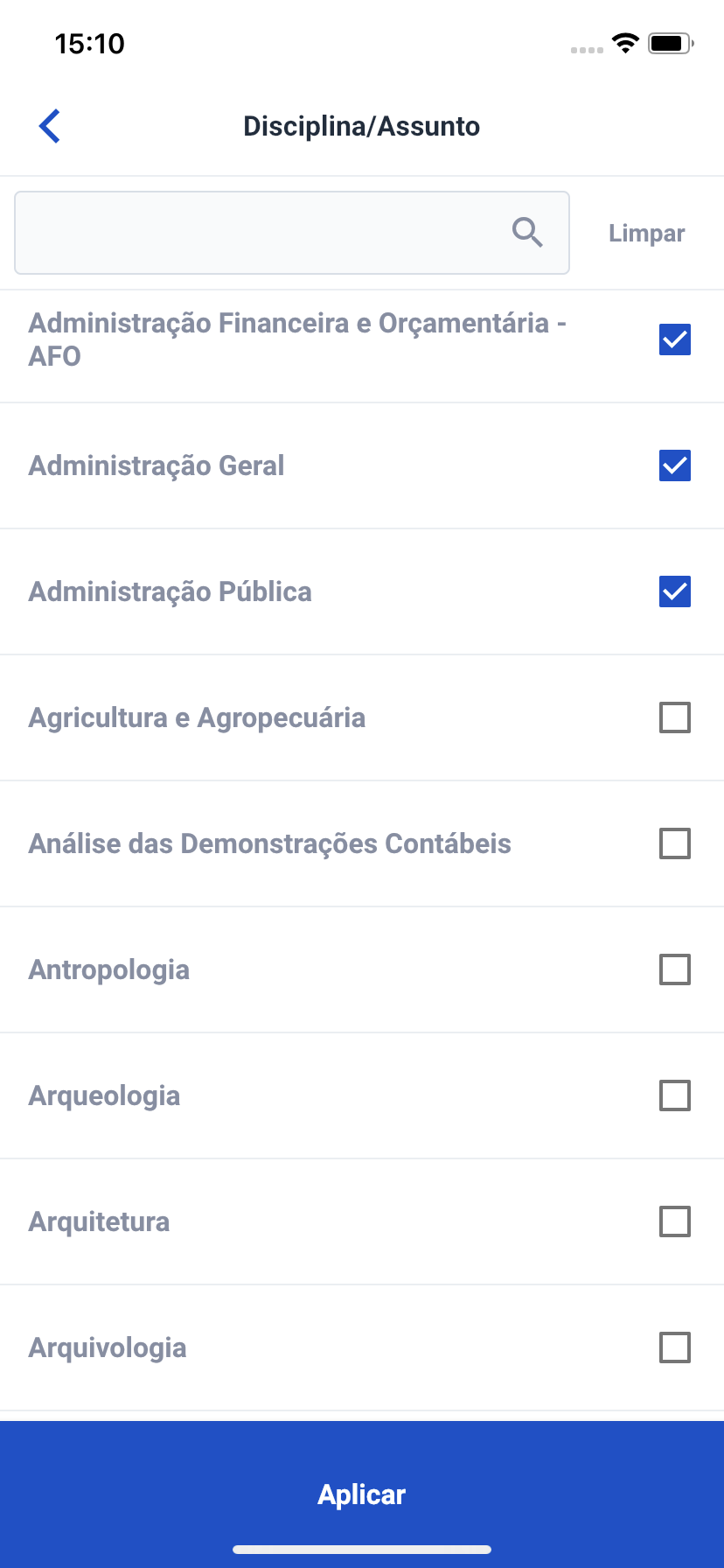This screenshot has height=1568, width=724.
Task: Uncheck the Administração Pública checkbox
Action: click(674, 591)
